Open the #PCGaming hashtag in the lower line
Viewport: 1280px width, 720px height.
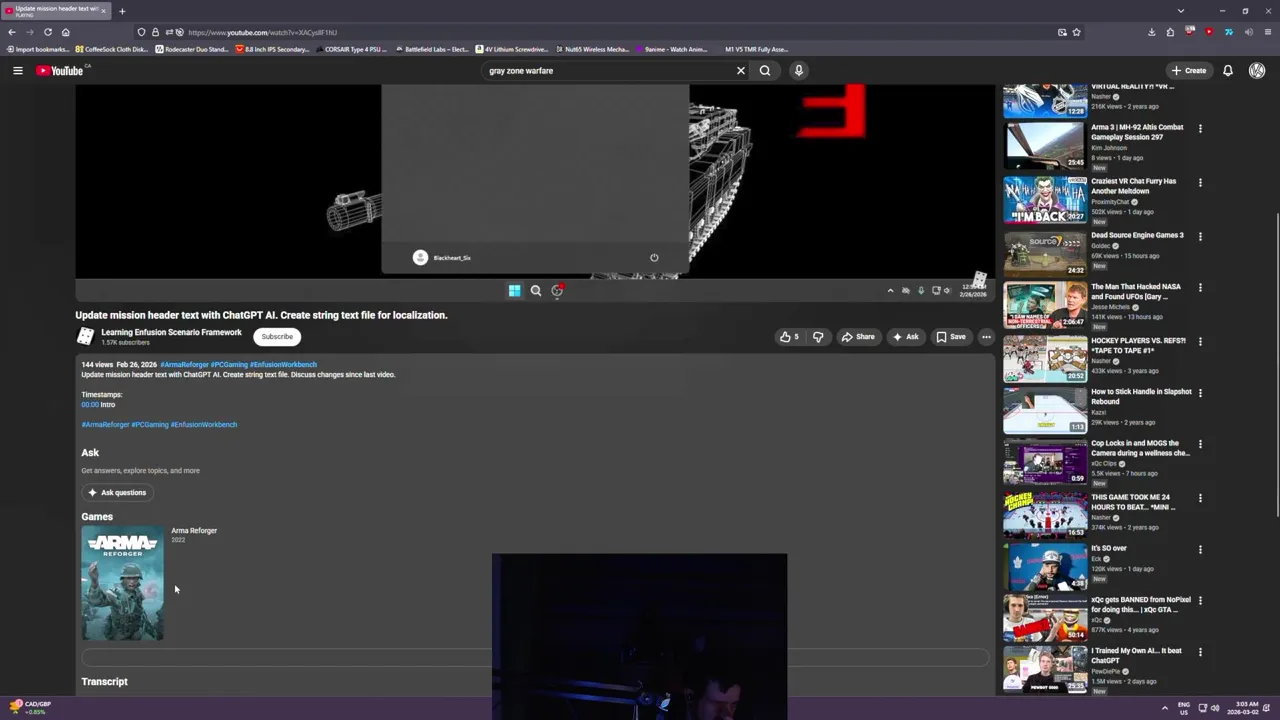point(150,424)
